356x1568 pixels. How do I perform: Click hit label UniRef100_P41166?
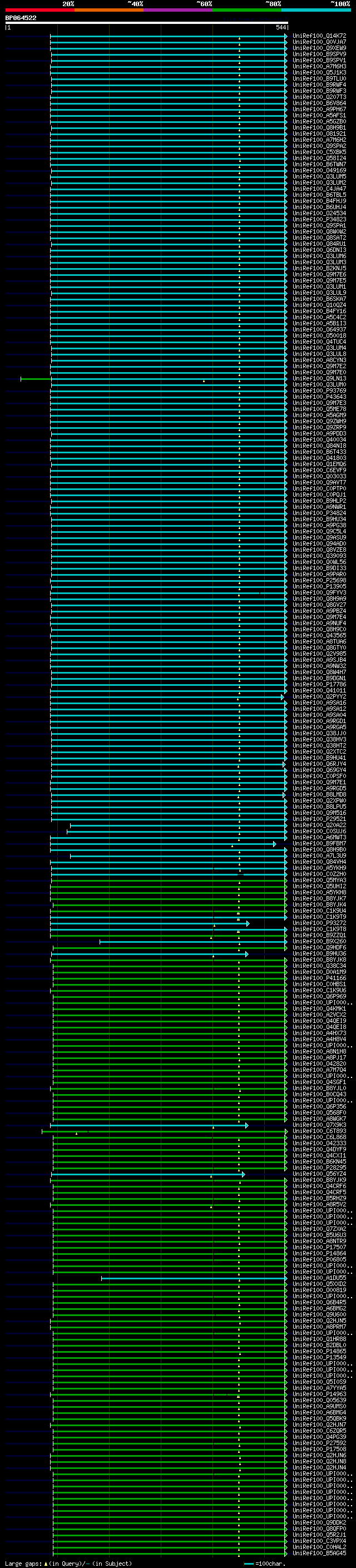pos(319,977)
